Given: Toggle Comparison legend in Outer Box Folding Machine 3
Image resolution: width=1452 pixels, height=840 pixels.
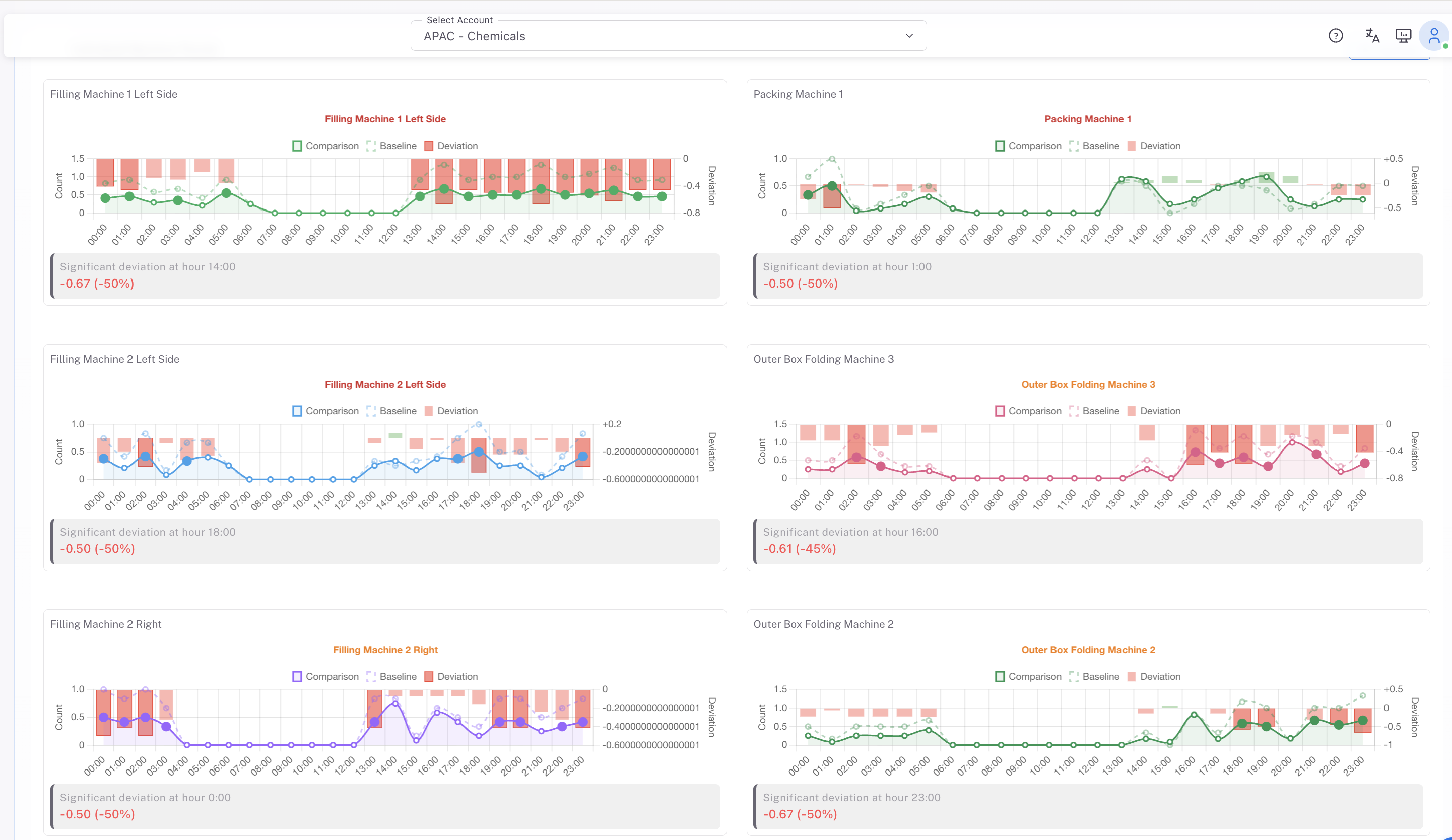Looking at the screenshot, I should 1028,411.
